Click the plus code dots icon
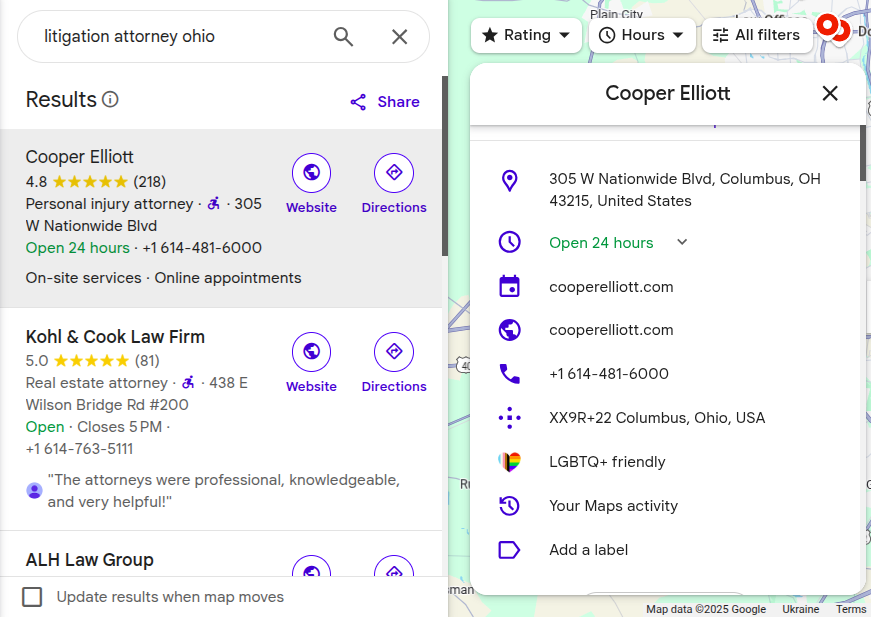The height and width of the screenshot is (617, 871). coord(509,418)
